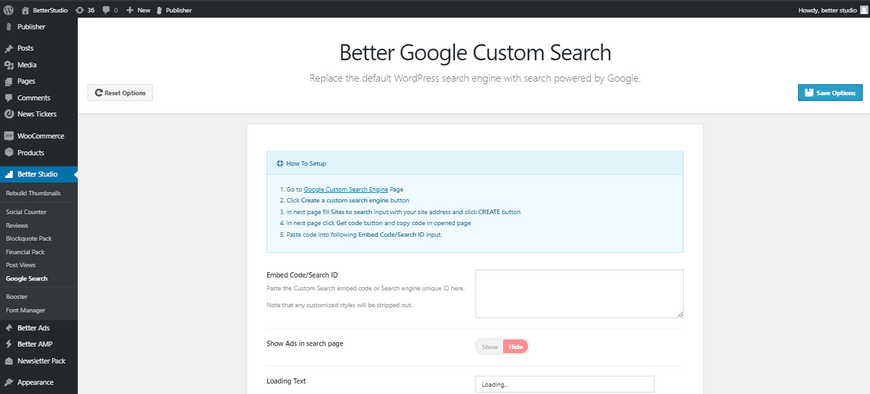The width and height of the screenshot is (870, 394).
Task: Click the user avatar next to Howdy
Action: click(x=863, y=10)
